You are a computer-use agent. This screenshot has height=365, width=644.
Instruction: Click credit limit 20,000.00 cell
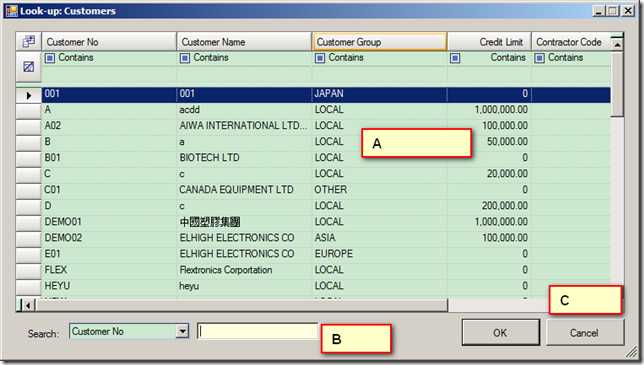(x=489, y=174)
